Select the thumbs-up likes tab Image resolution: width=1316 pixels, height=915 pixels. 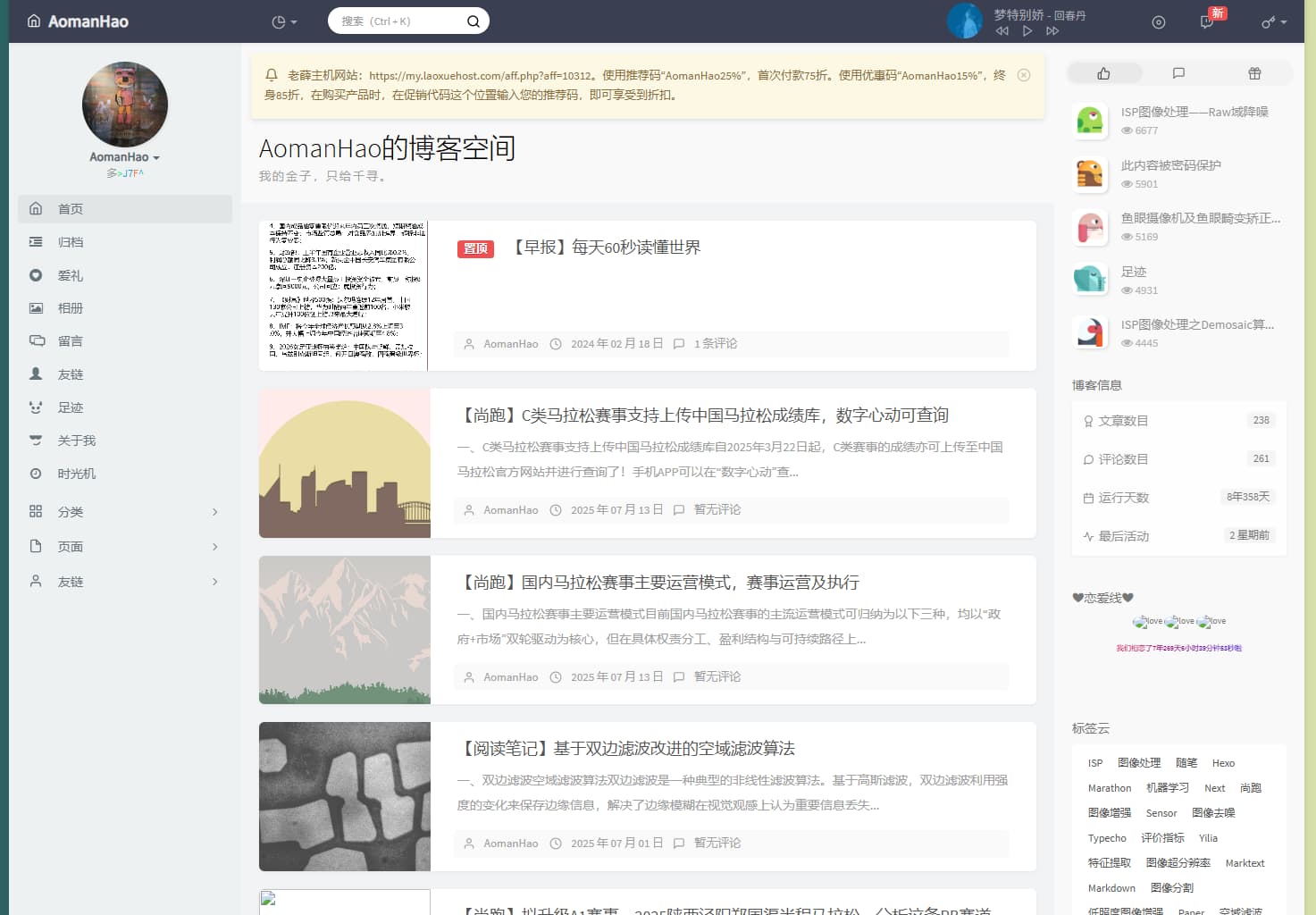(x=1104, y=73)
